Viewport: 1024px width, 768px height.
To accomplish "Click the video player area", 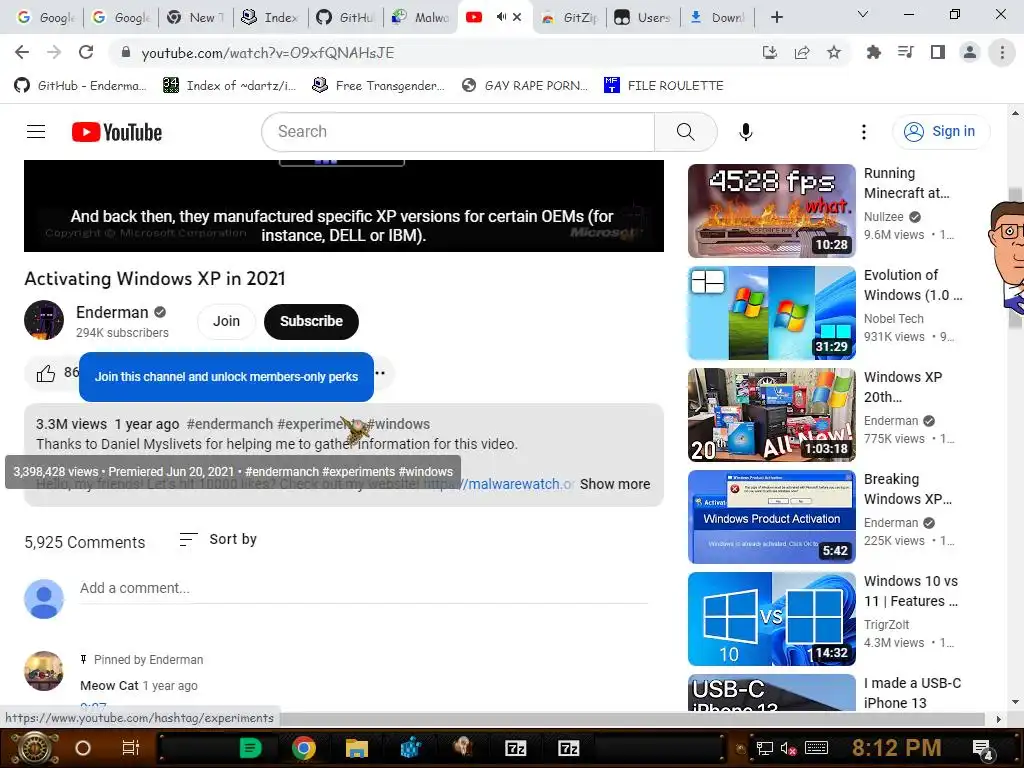I will coord(344,206).
